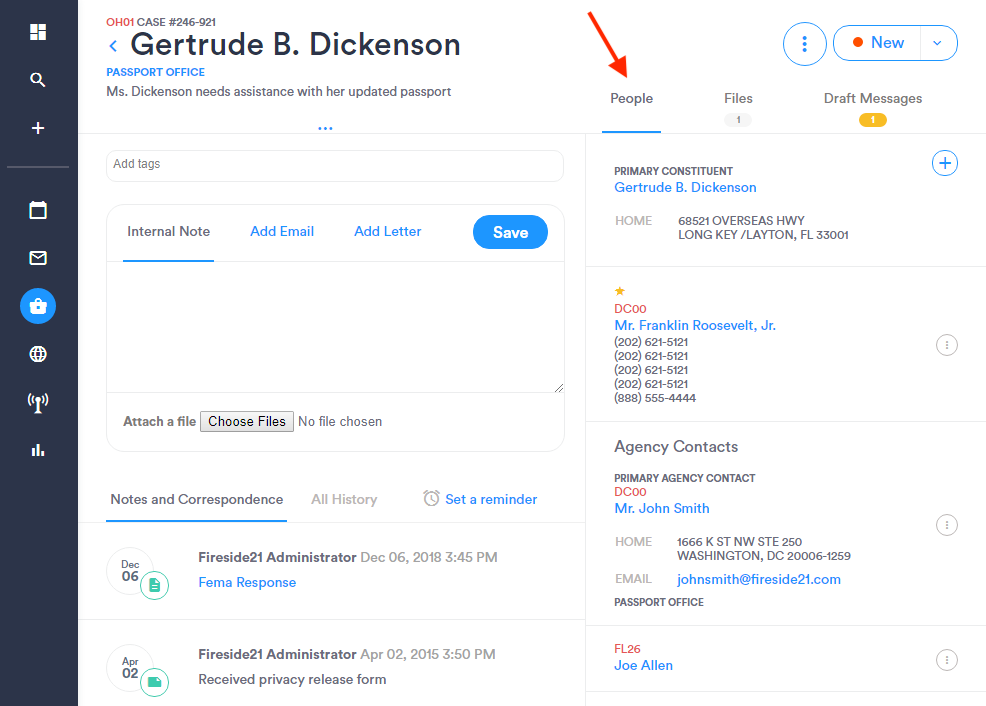The width and height of the screenshot is (986, 706).
Task: Open the options menu for Franklin Roosevelt, Jr.
Action: click(947, 345)
